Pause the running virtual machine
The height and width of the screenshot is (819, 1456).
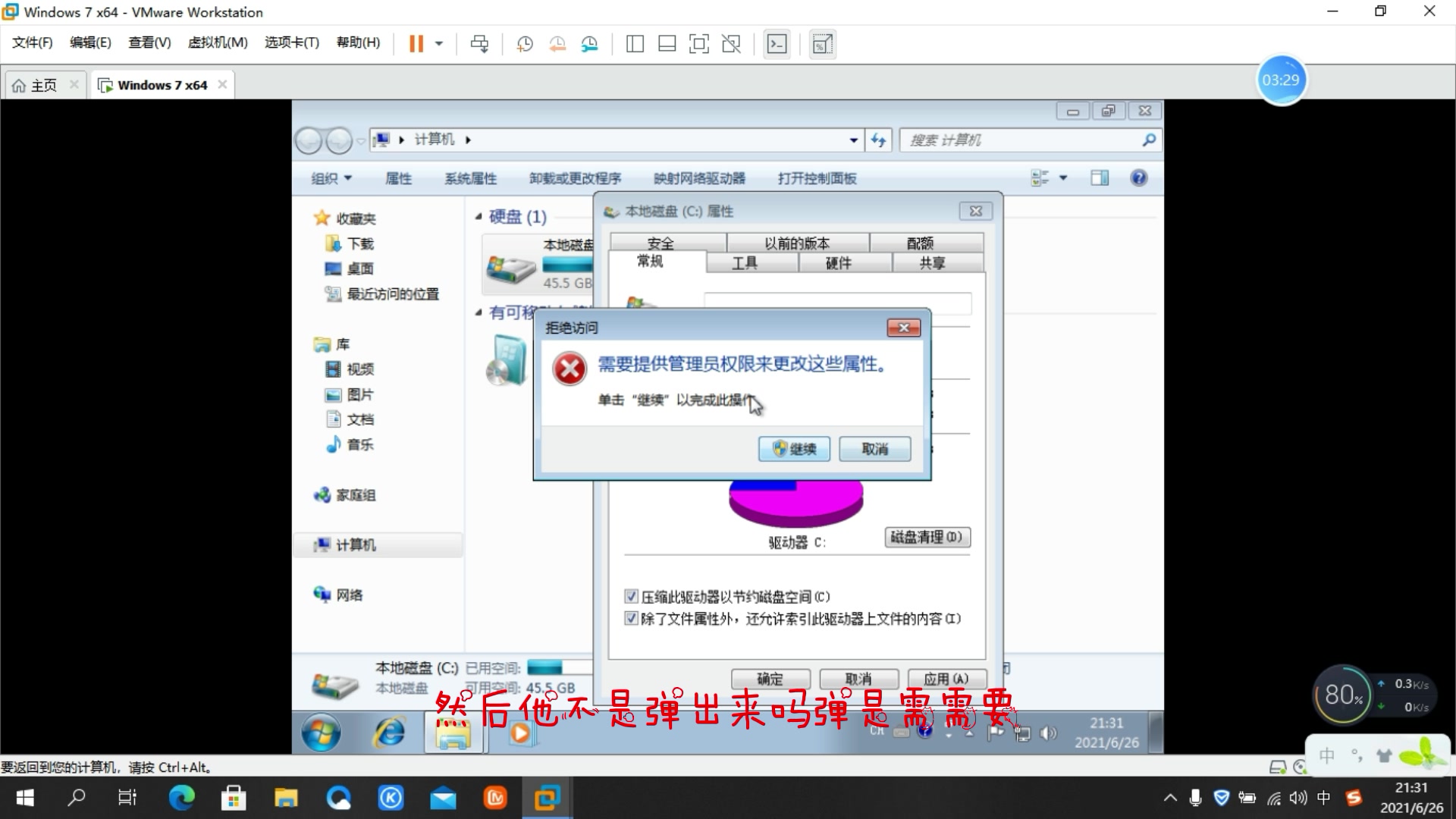(x=416, y=43)
